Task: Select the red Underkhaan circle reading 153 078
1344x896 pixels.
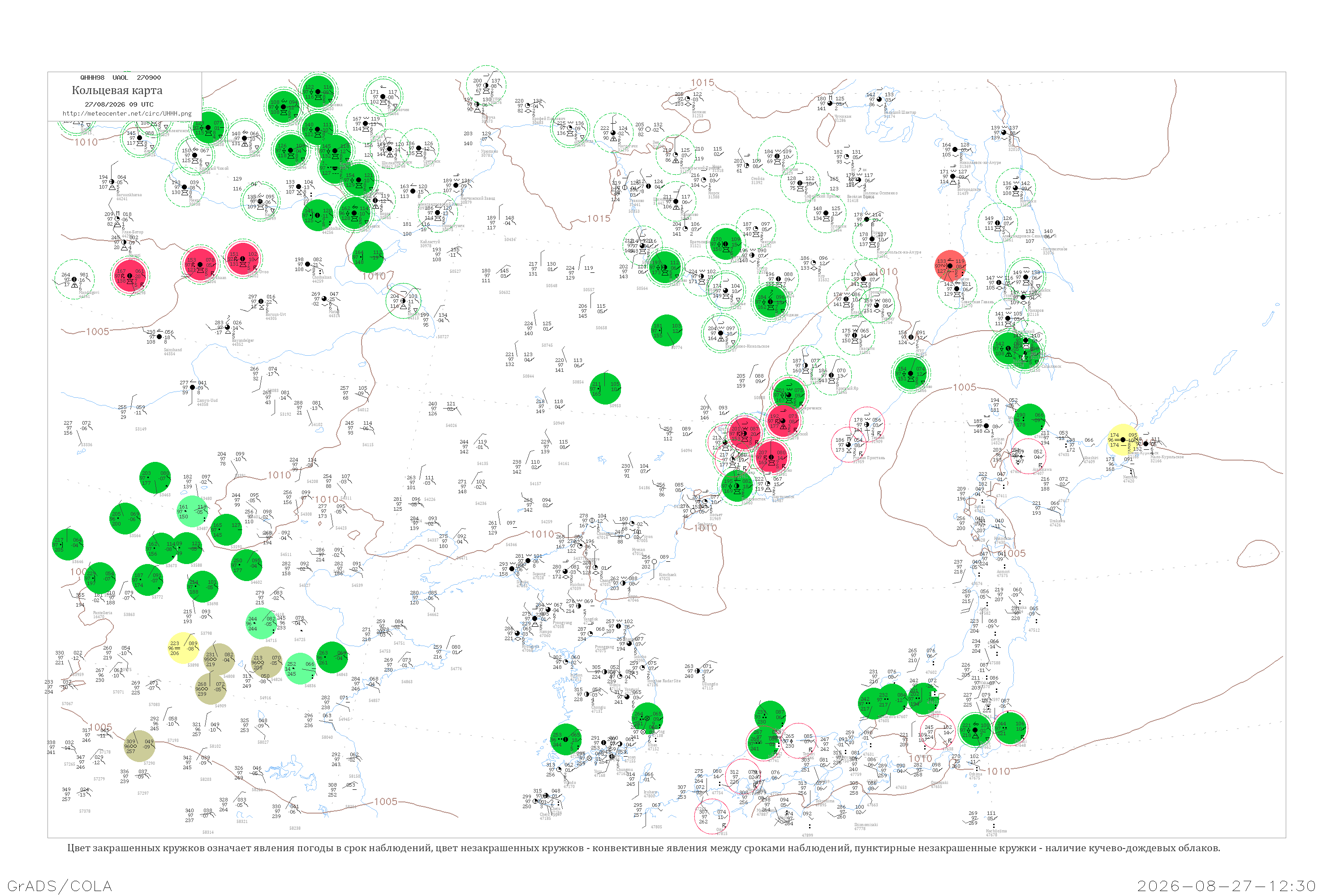Action: (x=201, y=265)
